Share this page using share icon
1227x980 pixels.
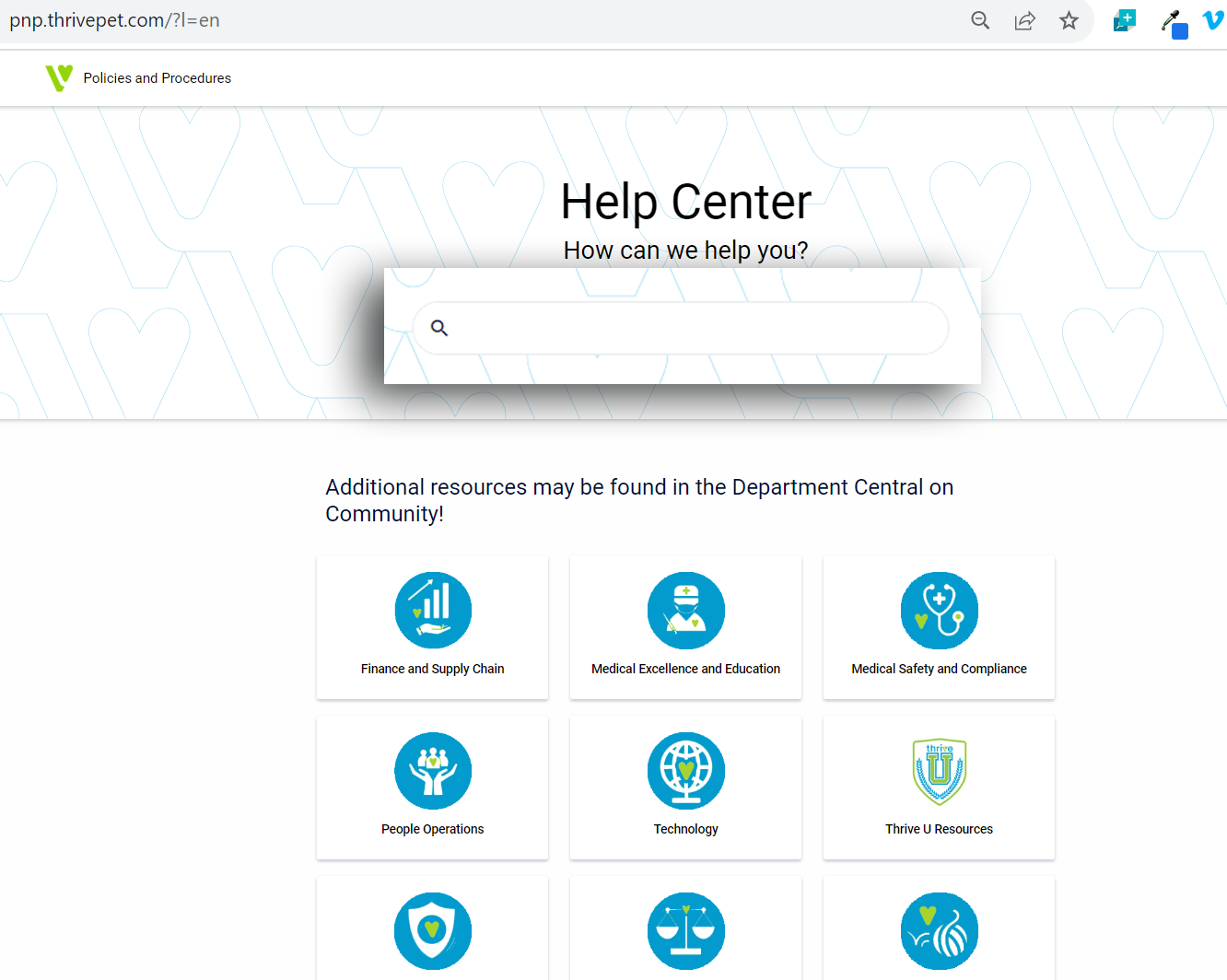[x=1024, y=20]
